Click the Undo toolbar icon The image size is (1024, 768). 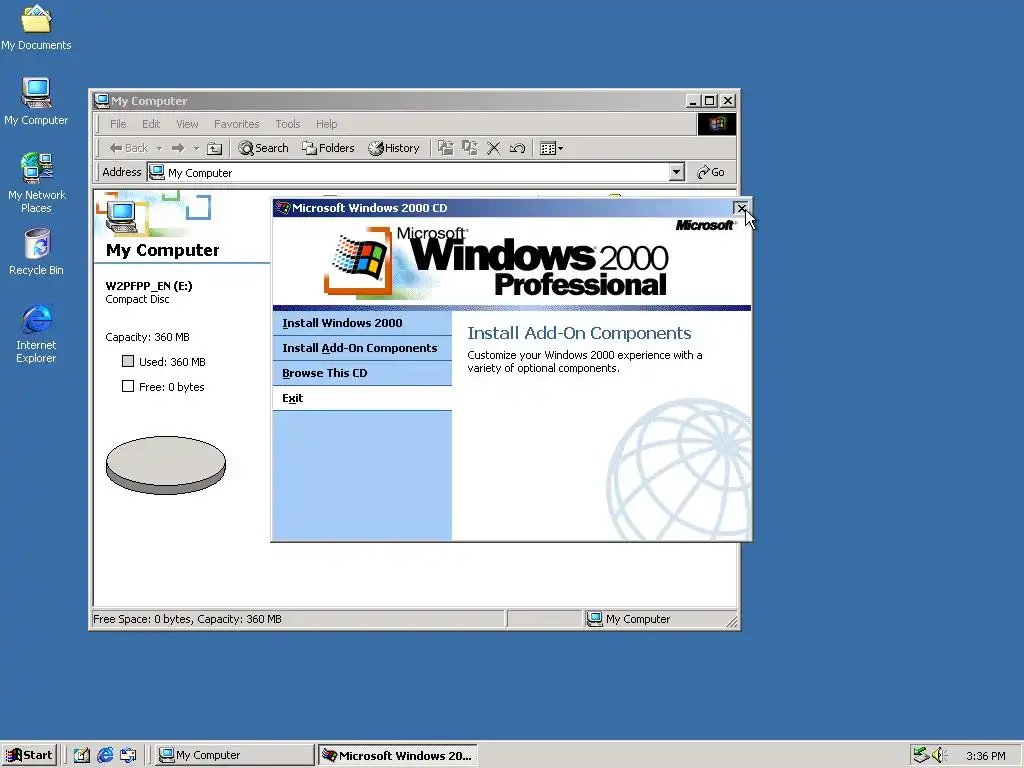[517, 148]
